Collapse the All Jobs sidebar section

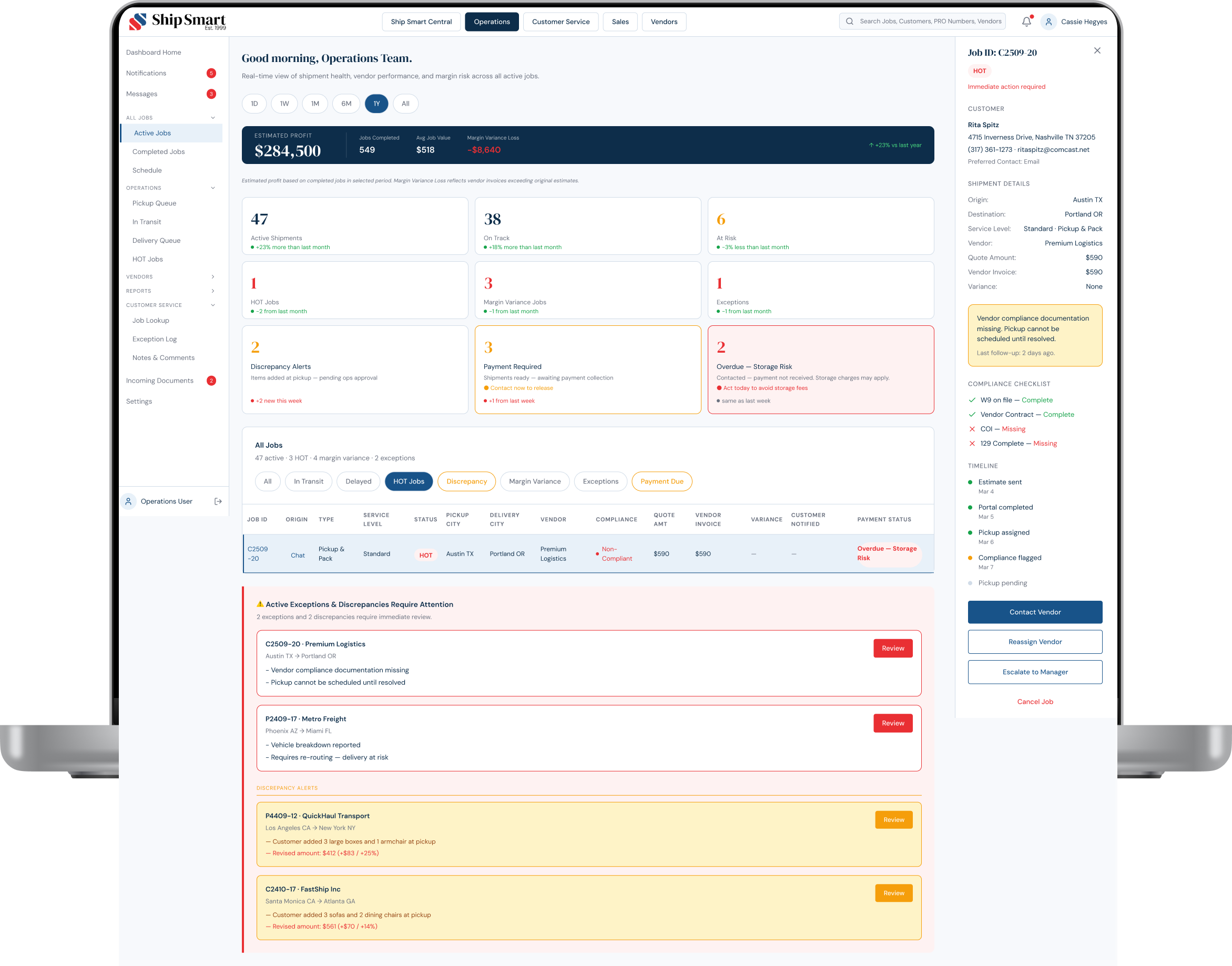(213, 118)
